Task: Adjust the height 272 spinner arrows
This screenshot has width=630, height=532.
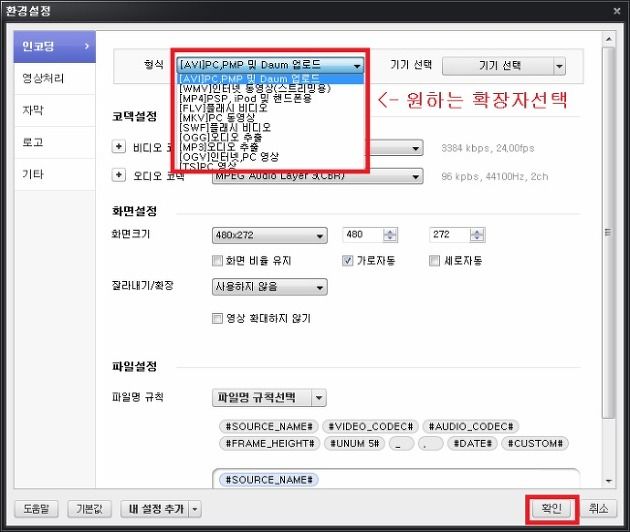Action: click(477, 235)
